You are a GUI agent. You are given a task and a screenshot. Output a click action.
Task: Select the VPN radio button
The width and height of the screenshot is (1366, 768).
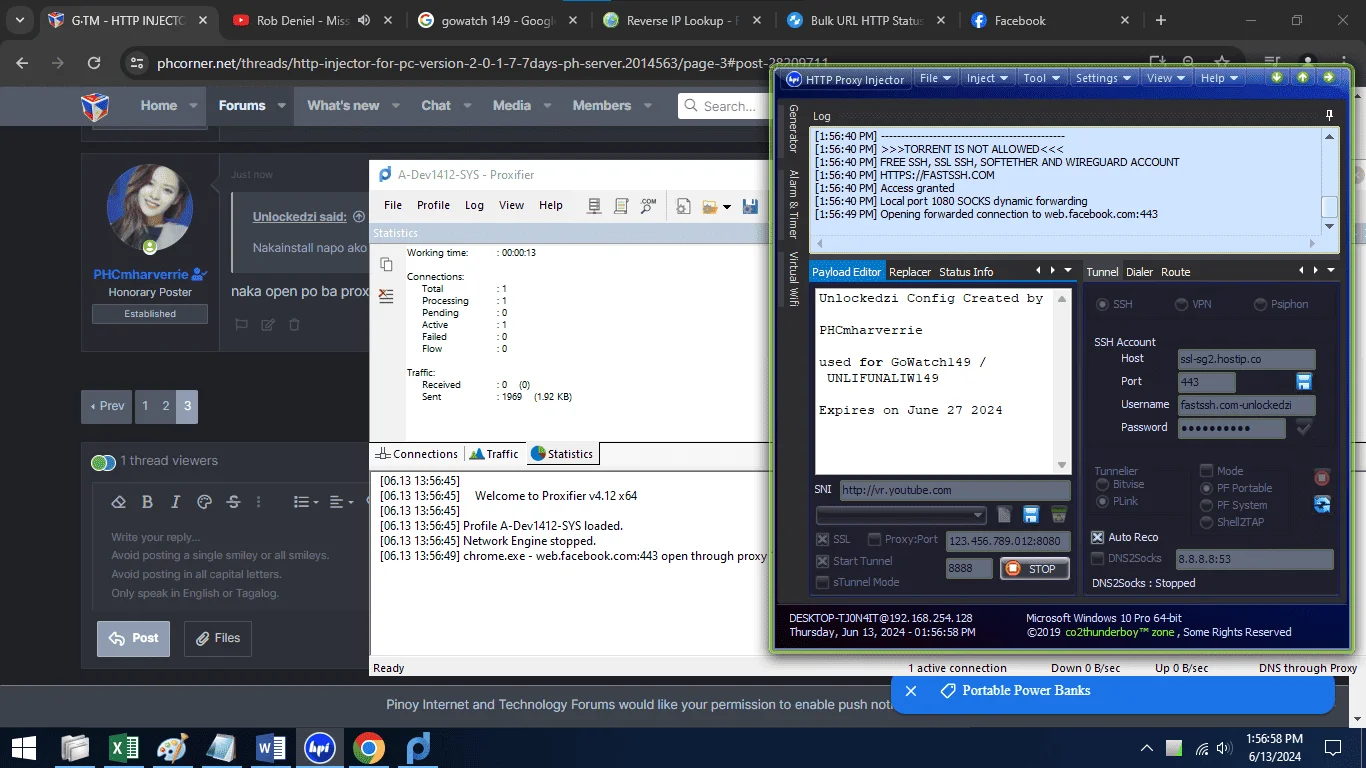tap(1182, 304)
